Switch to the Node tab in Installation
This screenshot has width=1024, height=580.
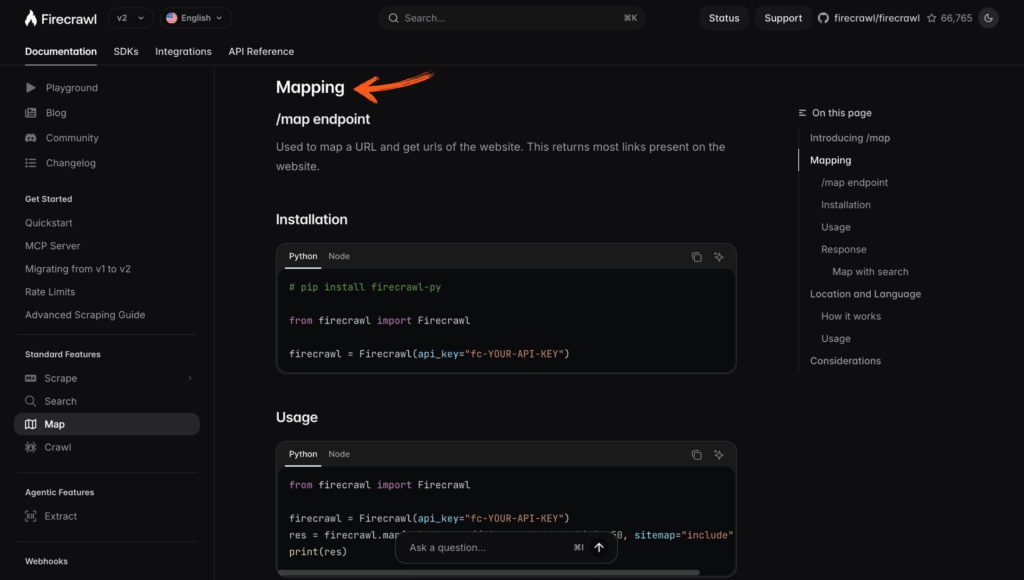(x=339, y=256)
